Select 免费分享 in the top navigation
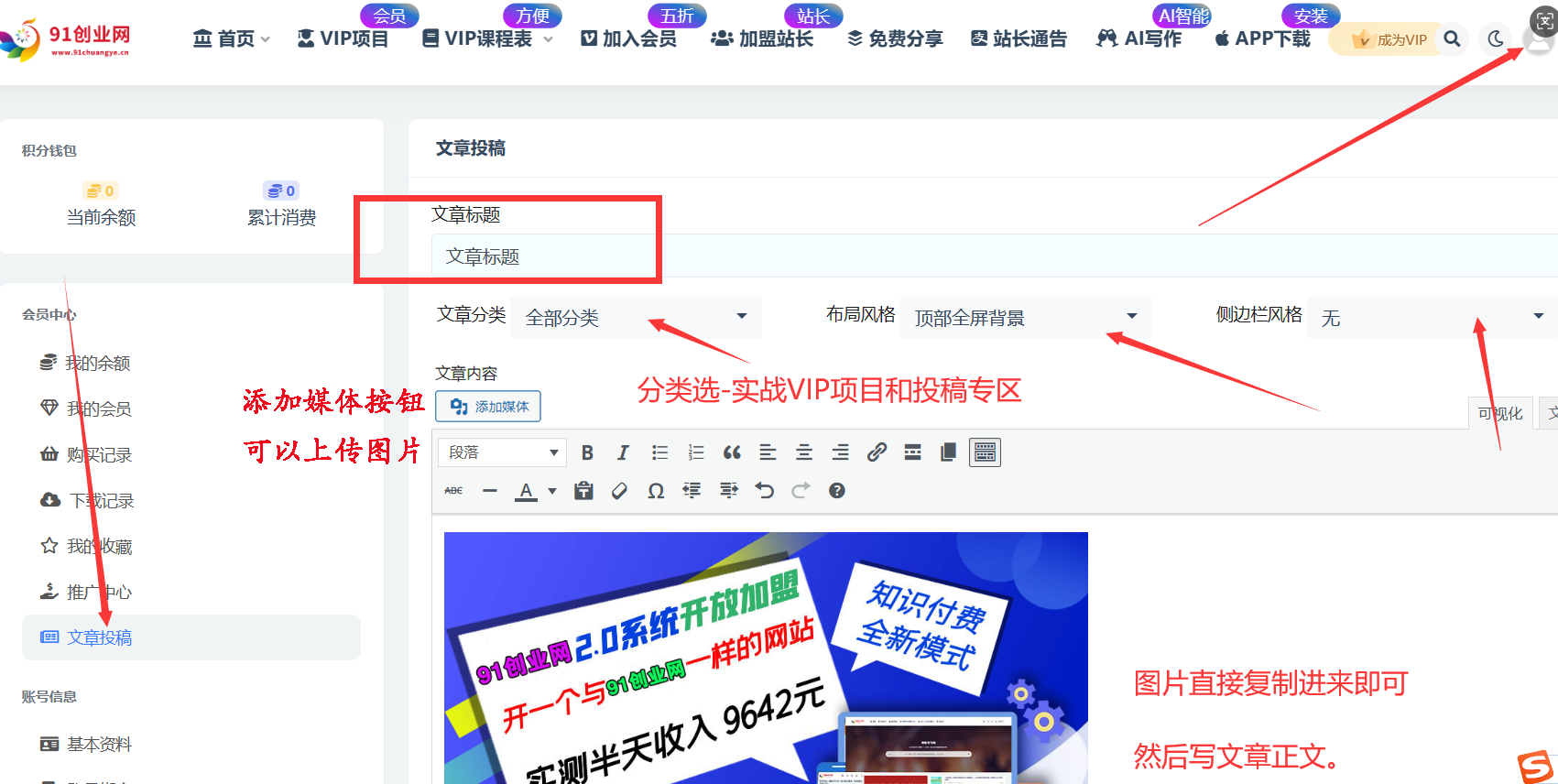 pos(895,38)
